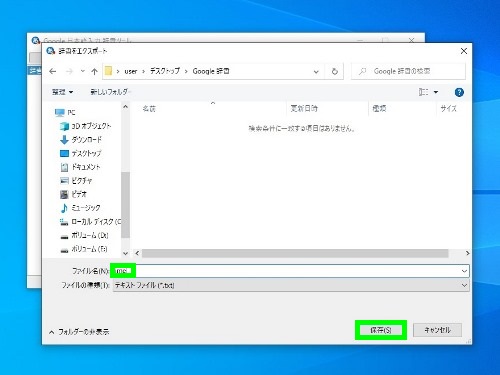Screen dimensions: 500x375
Task: Click the 保存(S) button
Action: pyautogui.click(x=380, y=330)
